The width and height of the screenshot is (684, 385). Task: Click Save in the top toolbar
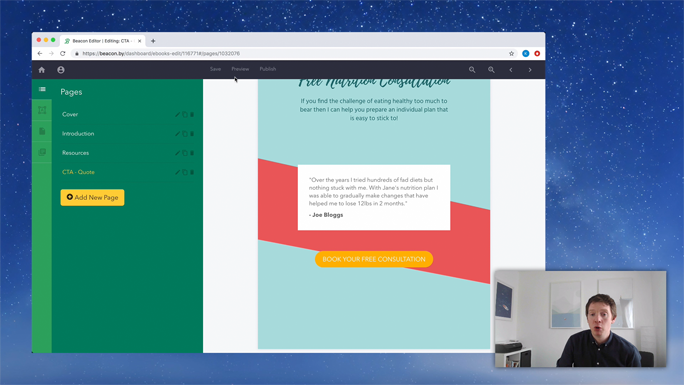tap(215, 69)
